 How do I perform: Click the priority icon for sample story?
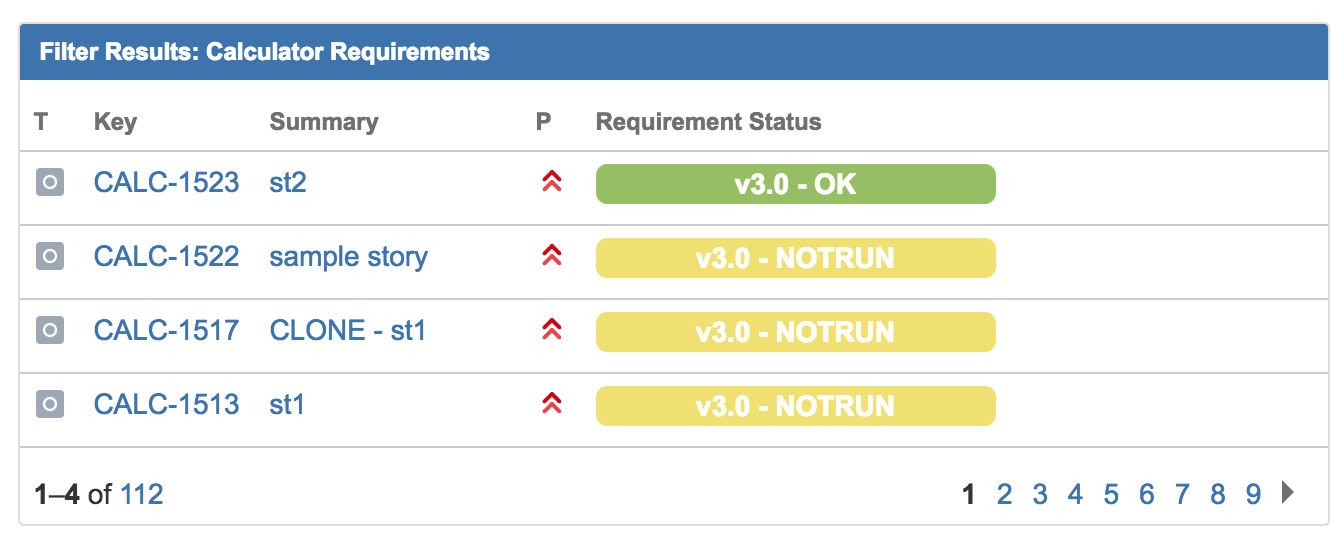click(x=550, y=256)
